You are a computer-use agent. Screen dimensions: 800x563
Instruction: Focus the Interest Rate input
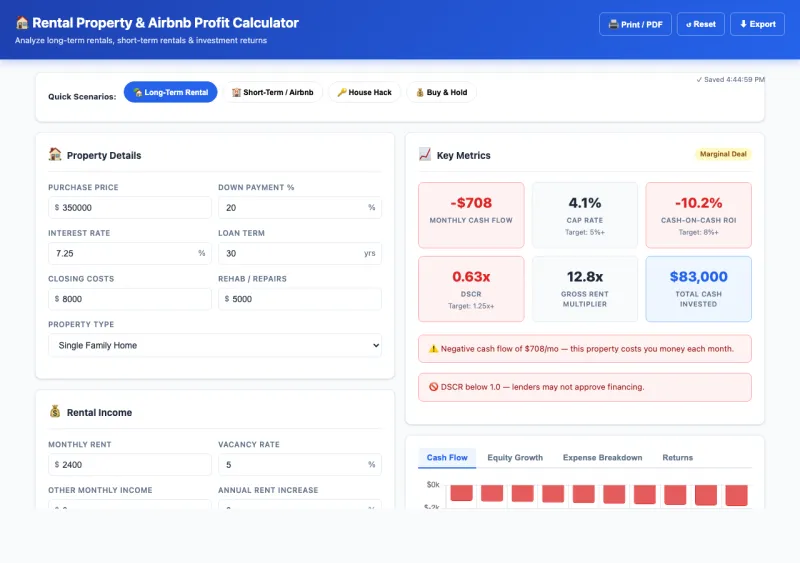click(130, 253)
